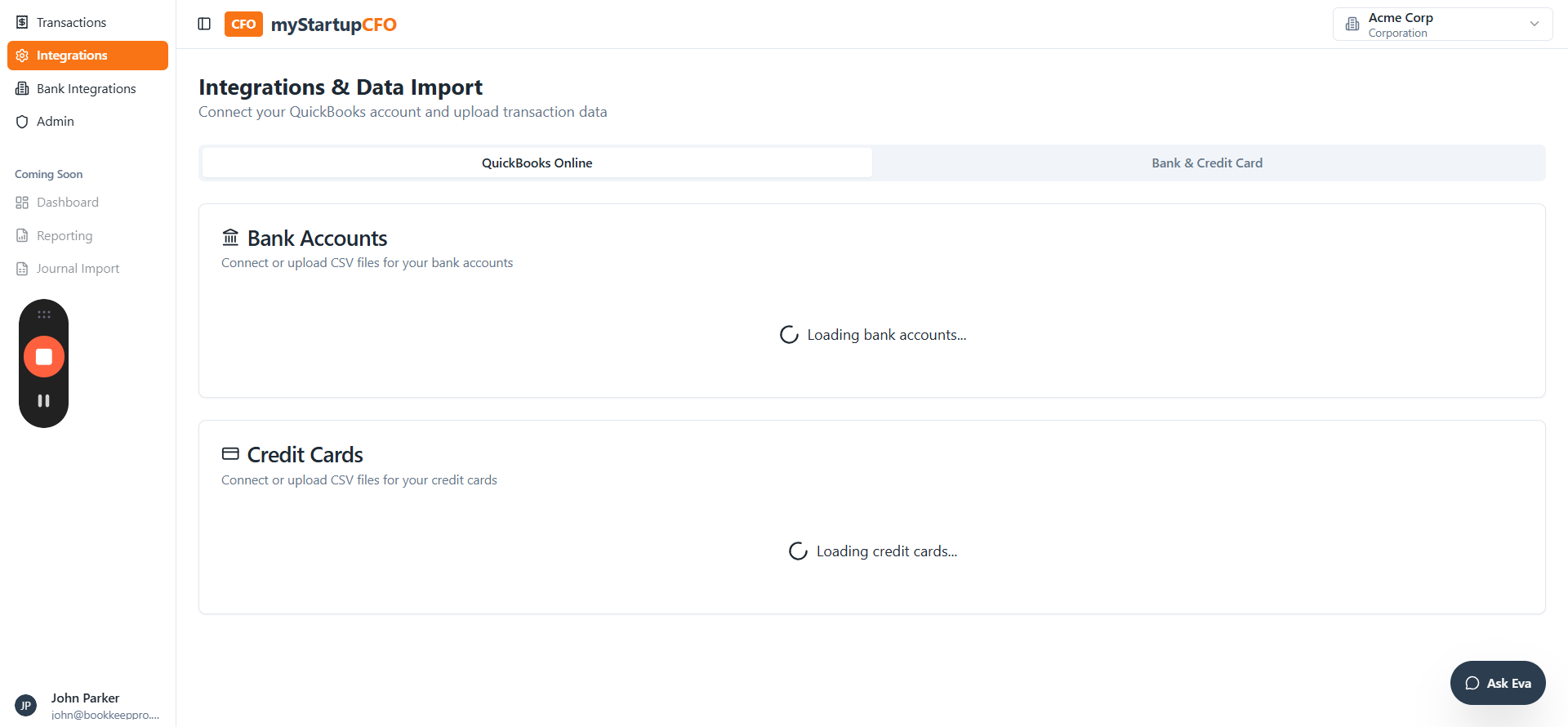Expand the Acme Corp company dropdown
This screenshot has width=1568, height=727.
(x=1534, y=24)
